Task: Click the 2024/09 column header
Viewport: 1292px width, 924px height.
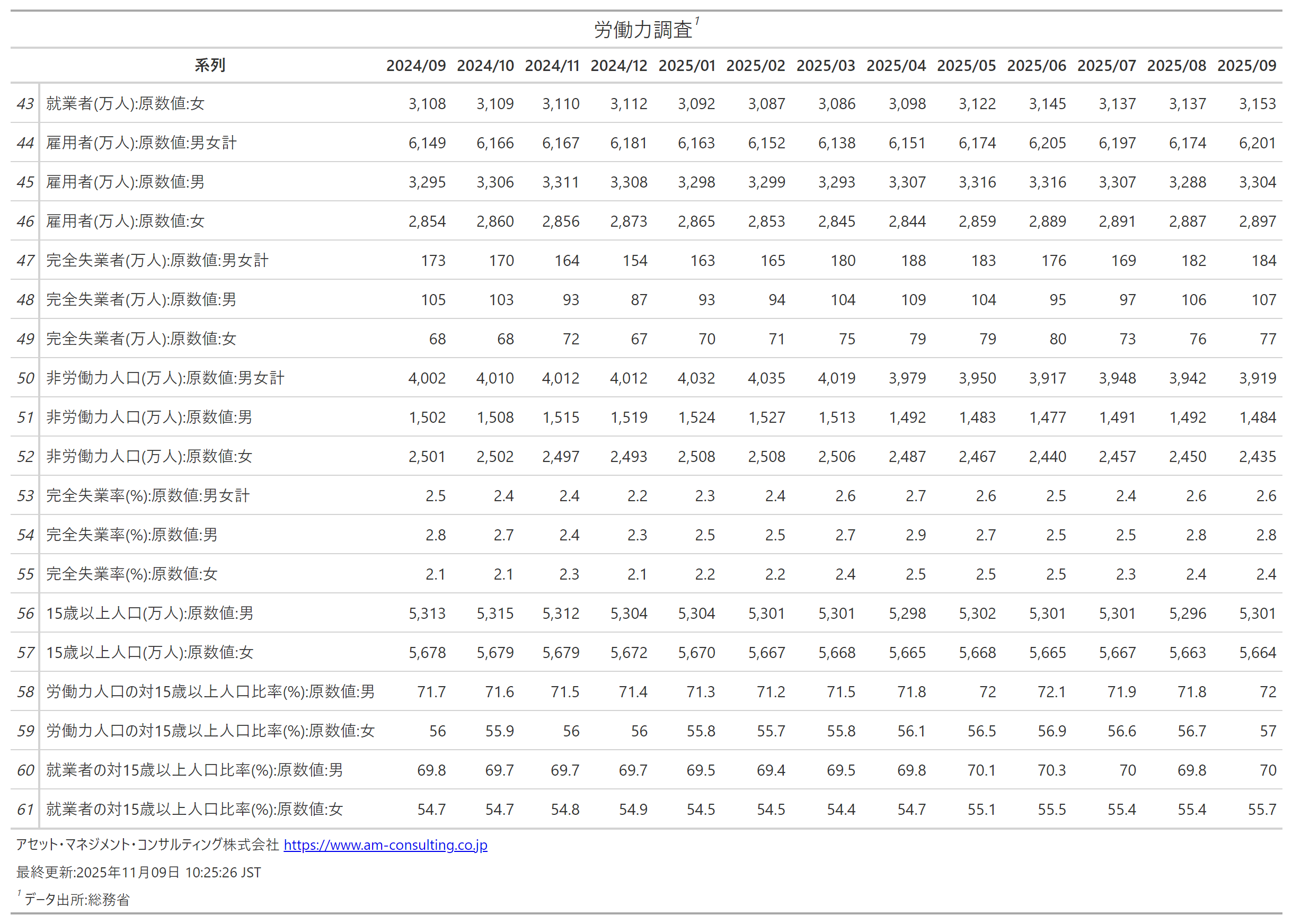Action: coord(415,65)
